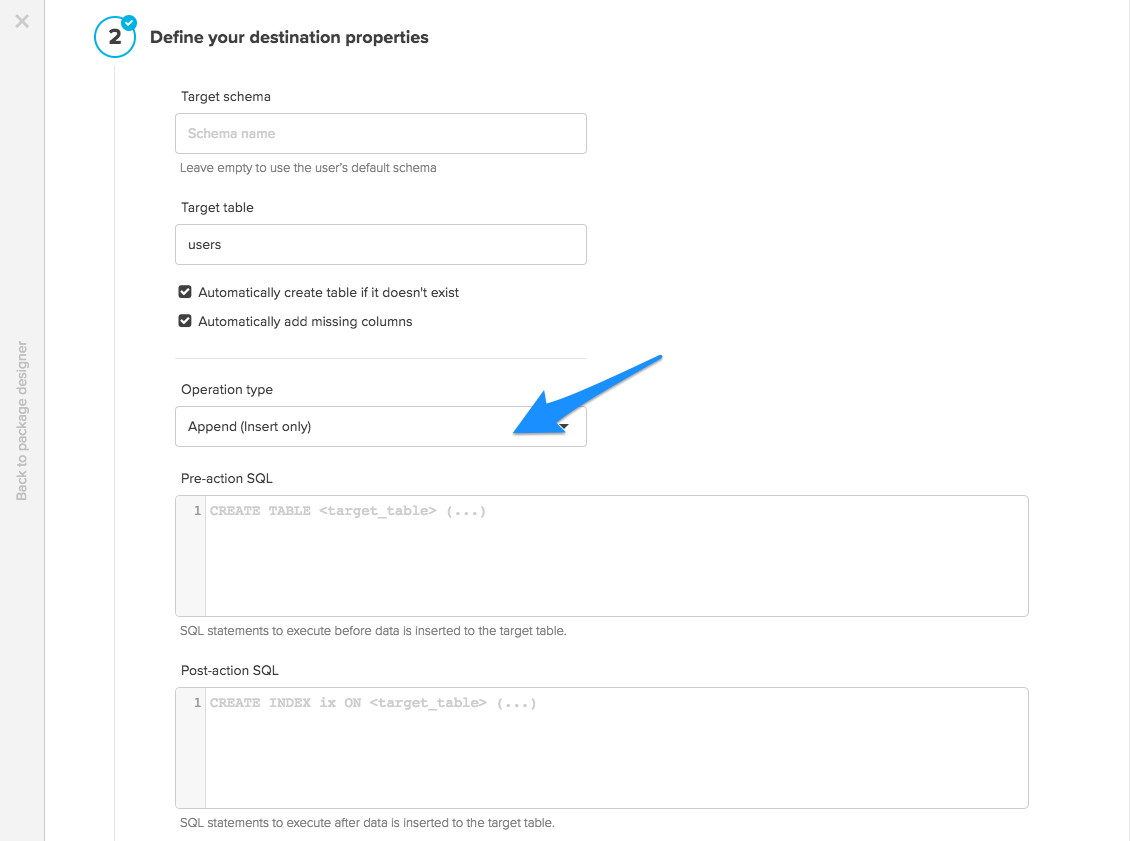The height and width of the screenshot is (841, 1130).
Task: Uncheck "Automatically add missing columns"
Action: pos(185,320)
